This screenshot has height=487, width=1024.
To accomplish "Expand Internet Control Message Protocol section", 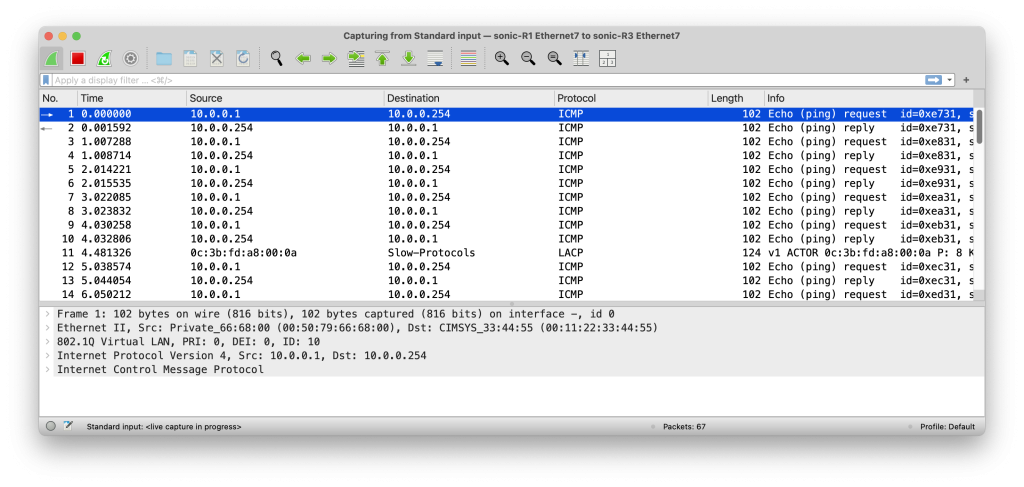I will tap(47, 369).
